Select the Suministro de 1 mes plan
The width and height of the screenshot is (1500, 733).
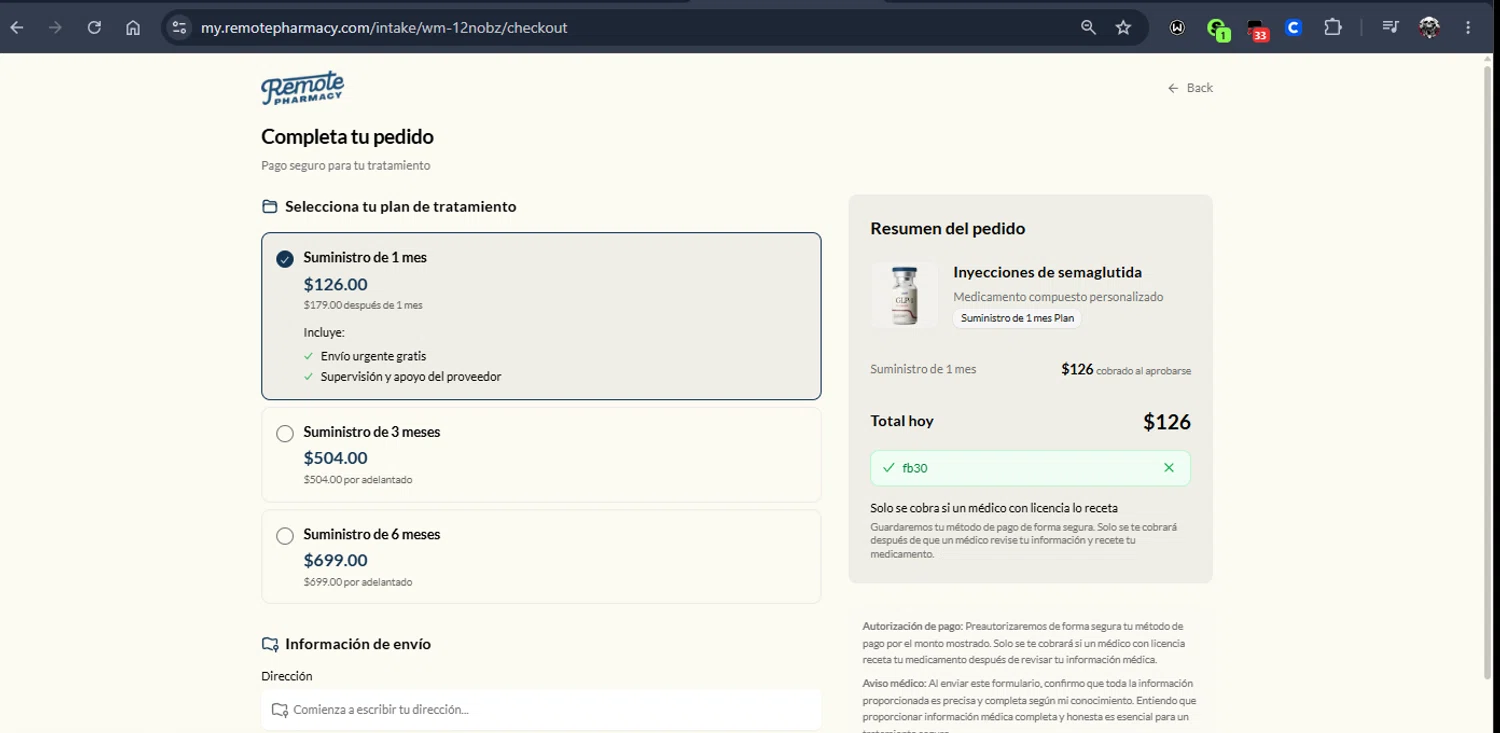click(541, 316)
